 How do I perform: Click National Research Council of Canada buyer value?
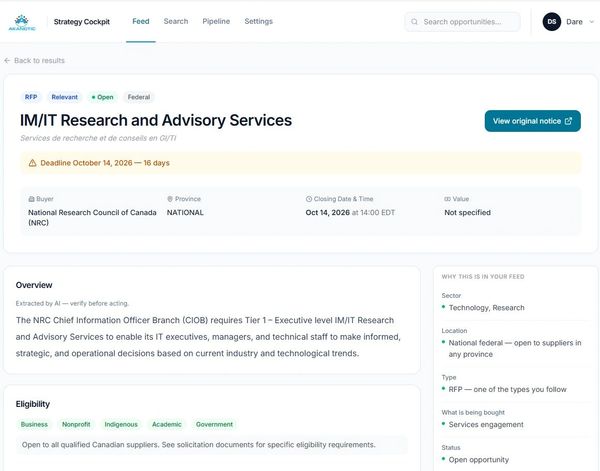point(92,217)
